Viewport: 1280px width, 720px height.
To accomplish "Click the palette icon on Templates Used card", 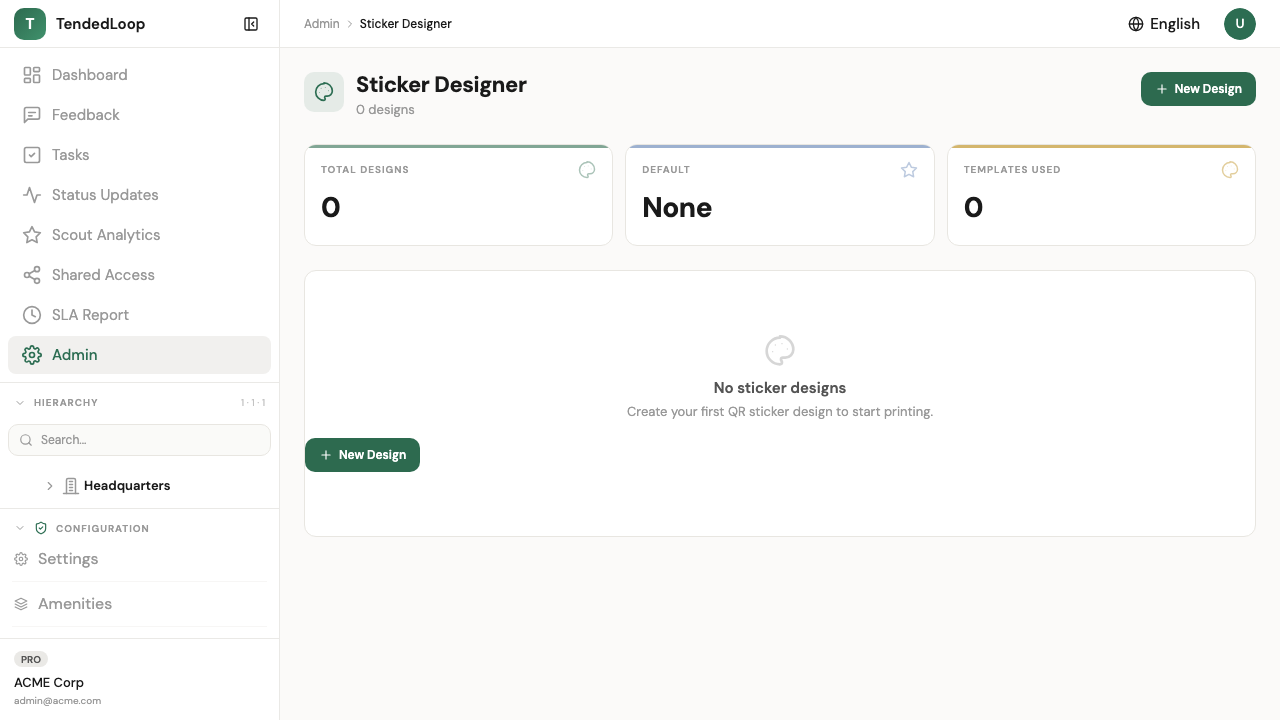I will (1230, 170).
